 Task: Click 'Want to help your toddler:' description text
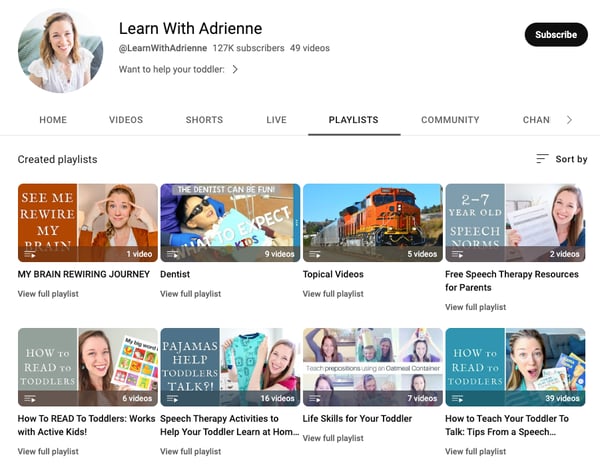point(171,69)
